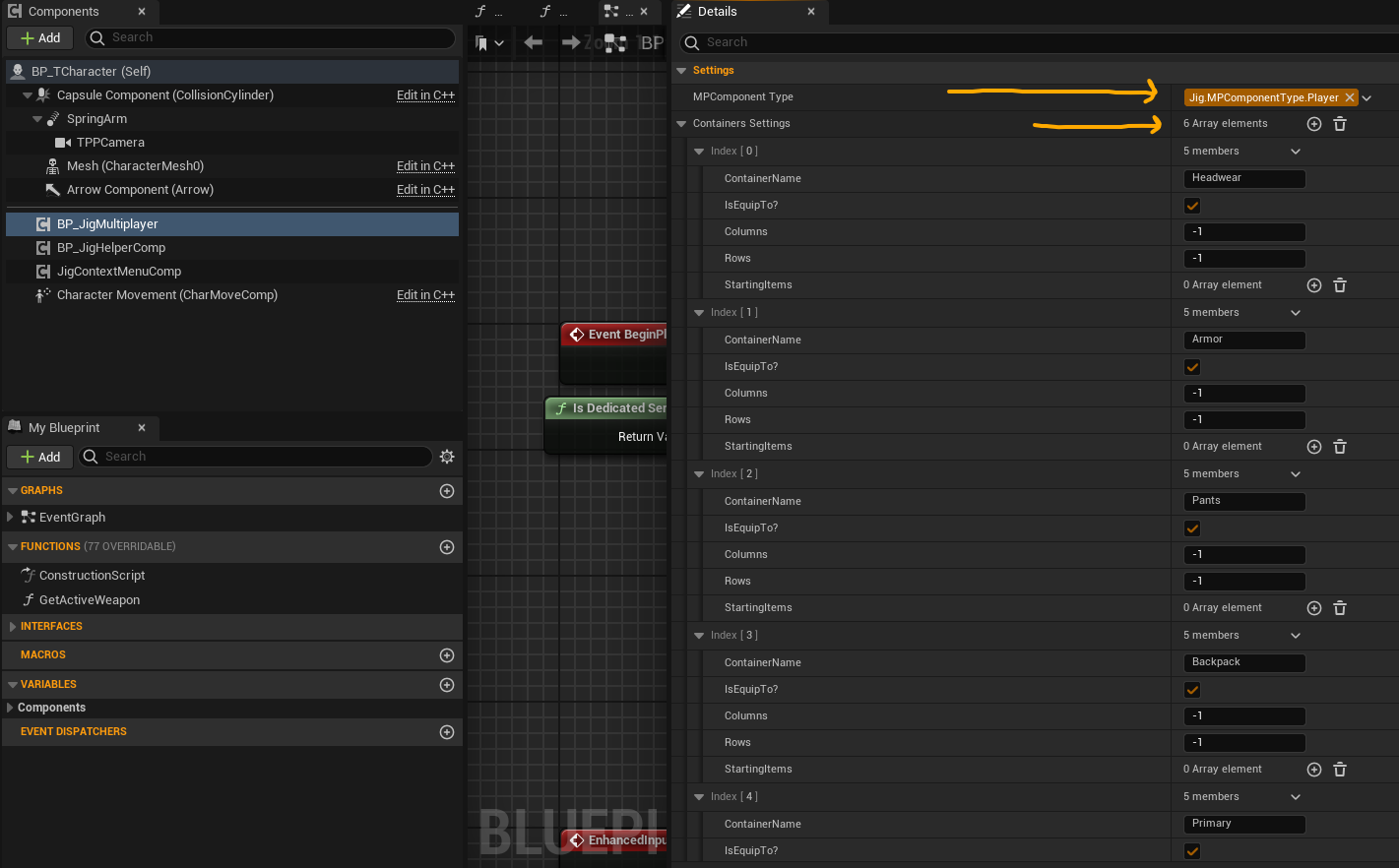Remove the Jig.MPComponentType.Player tag

[x=1350, y=97]
